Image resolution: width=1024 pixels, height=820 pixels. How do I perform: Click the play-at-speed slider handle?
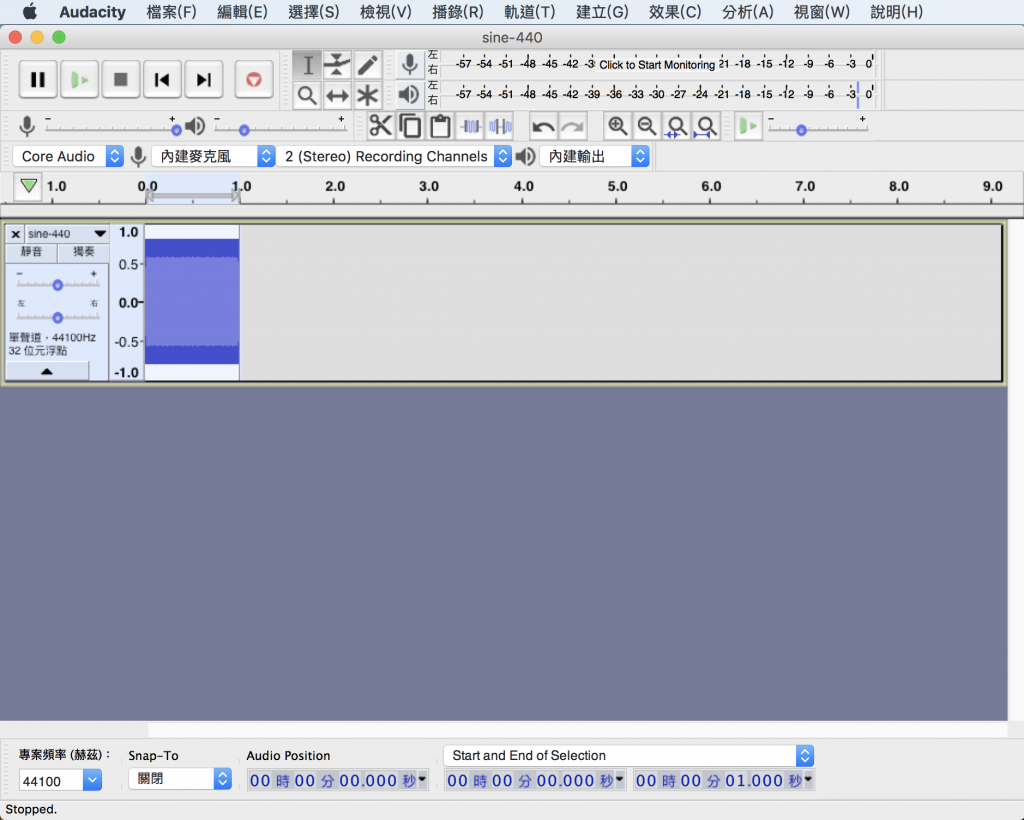[801, 130]
